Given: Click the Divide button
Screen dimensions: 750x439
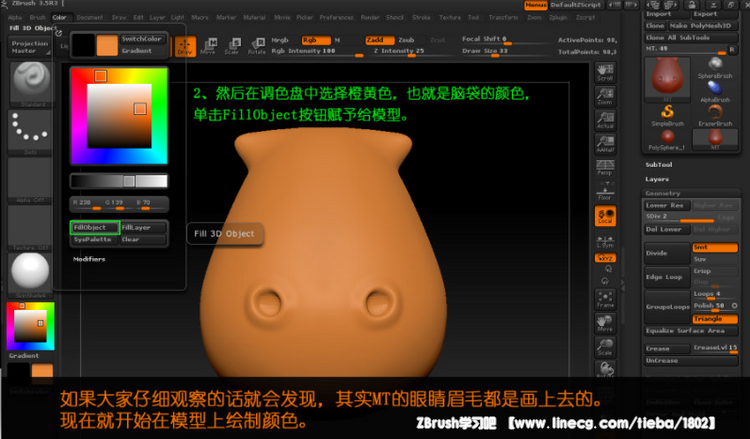Looking at the screenshot, I should tap(667, 253).
